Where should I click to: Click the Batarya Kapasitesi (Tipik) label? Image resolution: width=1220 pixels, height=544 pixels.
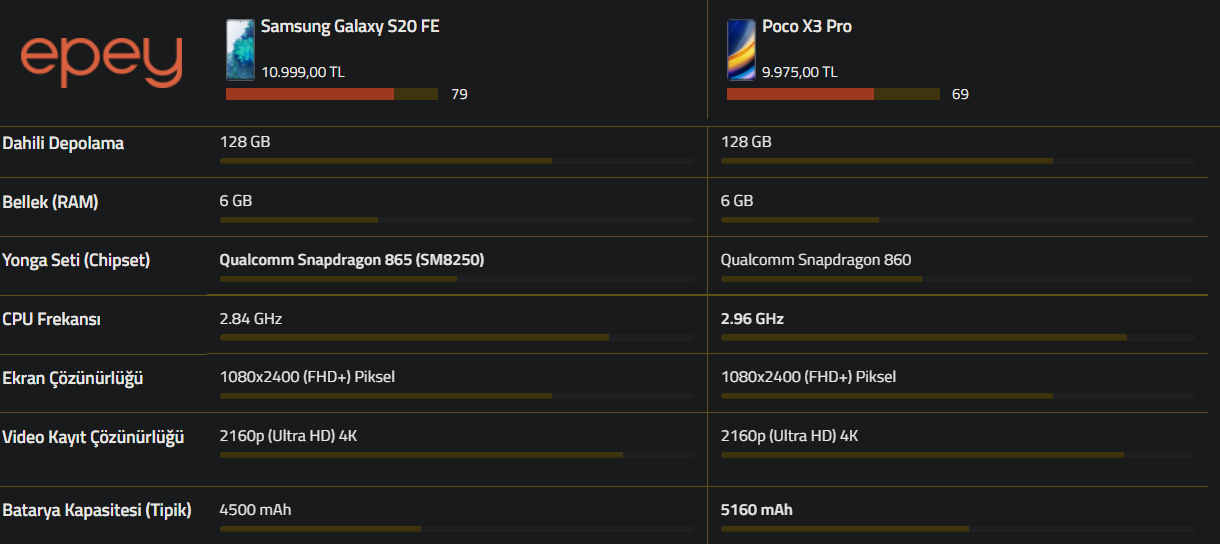pyautogui.click(x=97, y=510)
